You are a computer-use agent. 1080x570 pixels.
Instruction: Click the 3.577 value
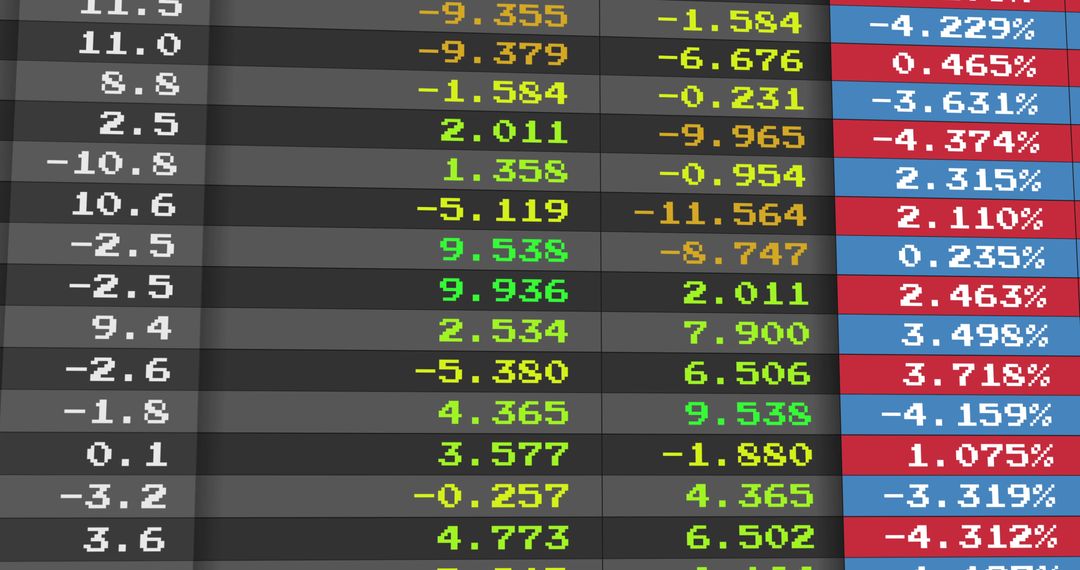pyautogui.click(x=503, y=455)
